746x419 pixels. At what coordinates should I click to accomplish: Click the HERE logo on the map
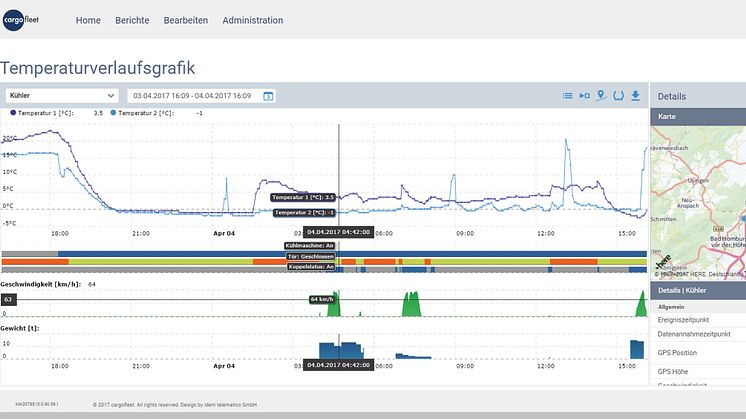(x=663, y=263)
